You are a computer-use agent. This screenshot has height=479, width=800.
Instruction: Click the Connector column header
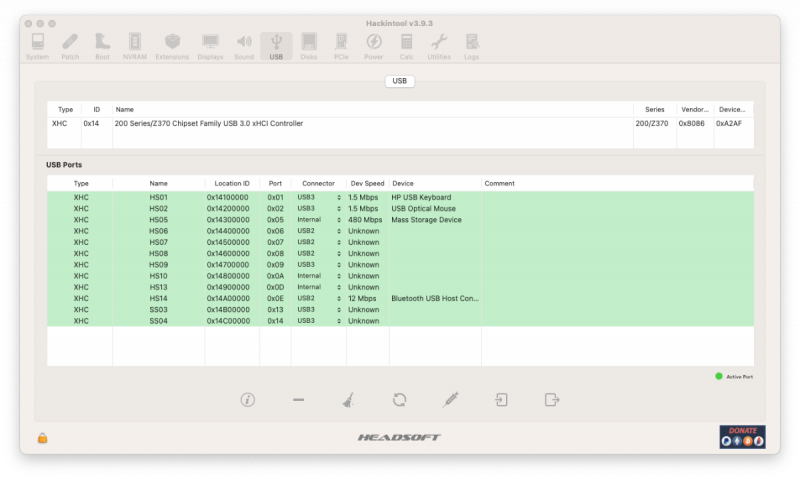pos(318,184)
